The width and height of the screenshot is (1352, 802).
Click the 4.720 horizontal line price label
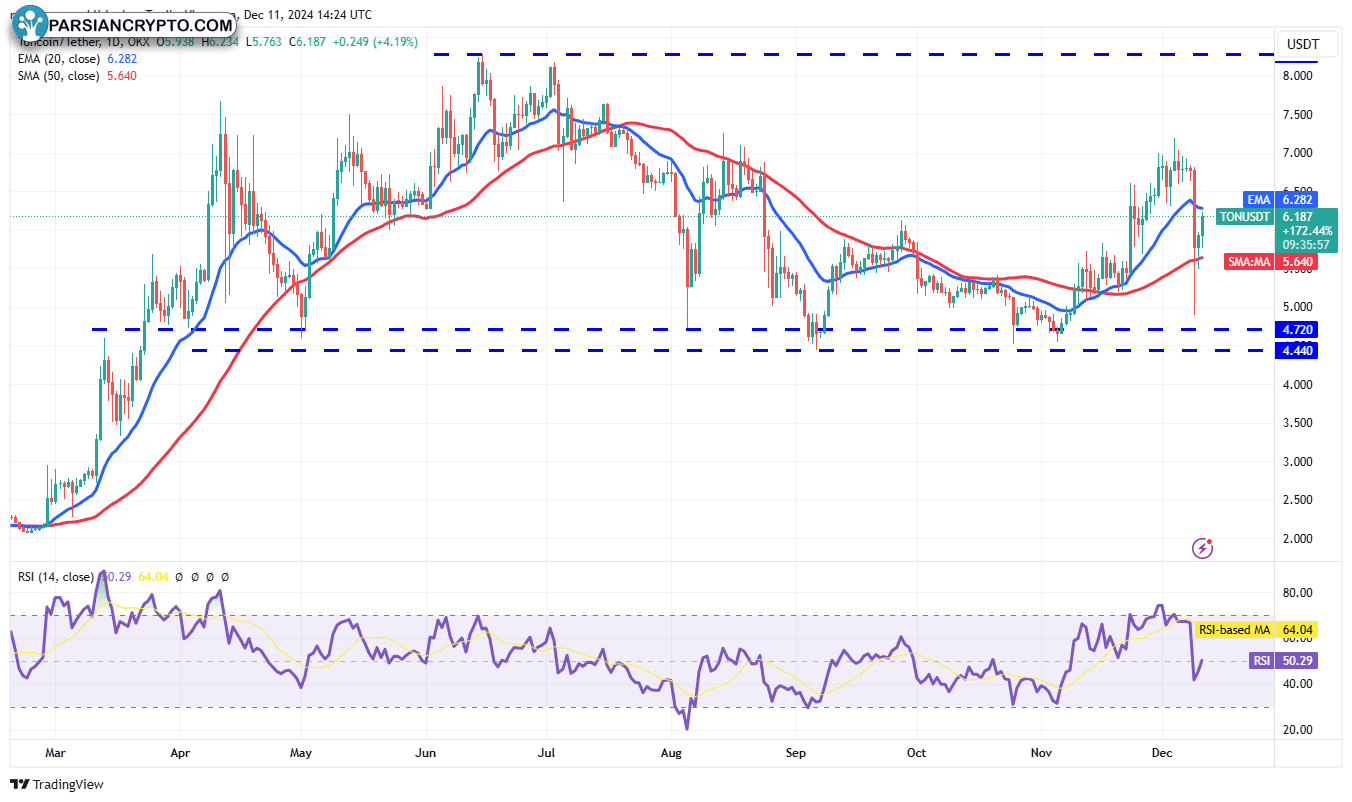pos(1298,330)
